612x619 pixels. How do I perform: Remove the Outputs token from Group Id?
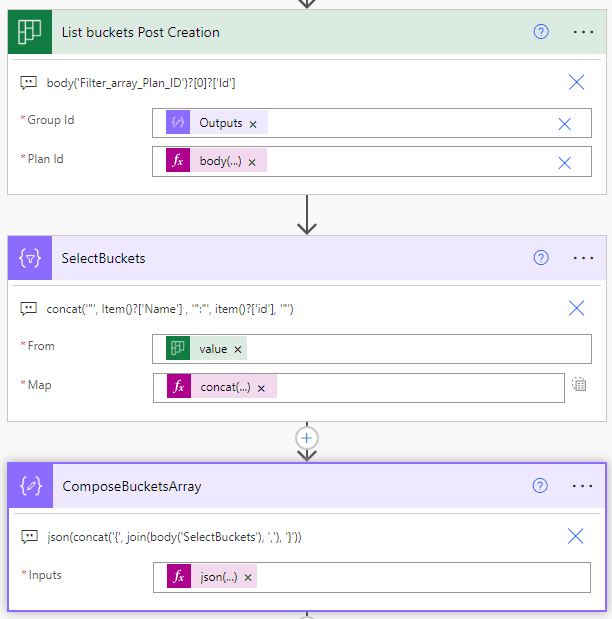tap(253, 124)
